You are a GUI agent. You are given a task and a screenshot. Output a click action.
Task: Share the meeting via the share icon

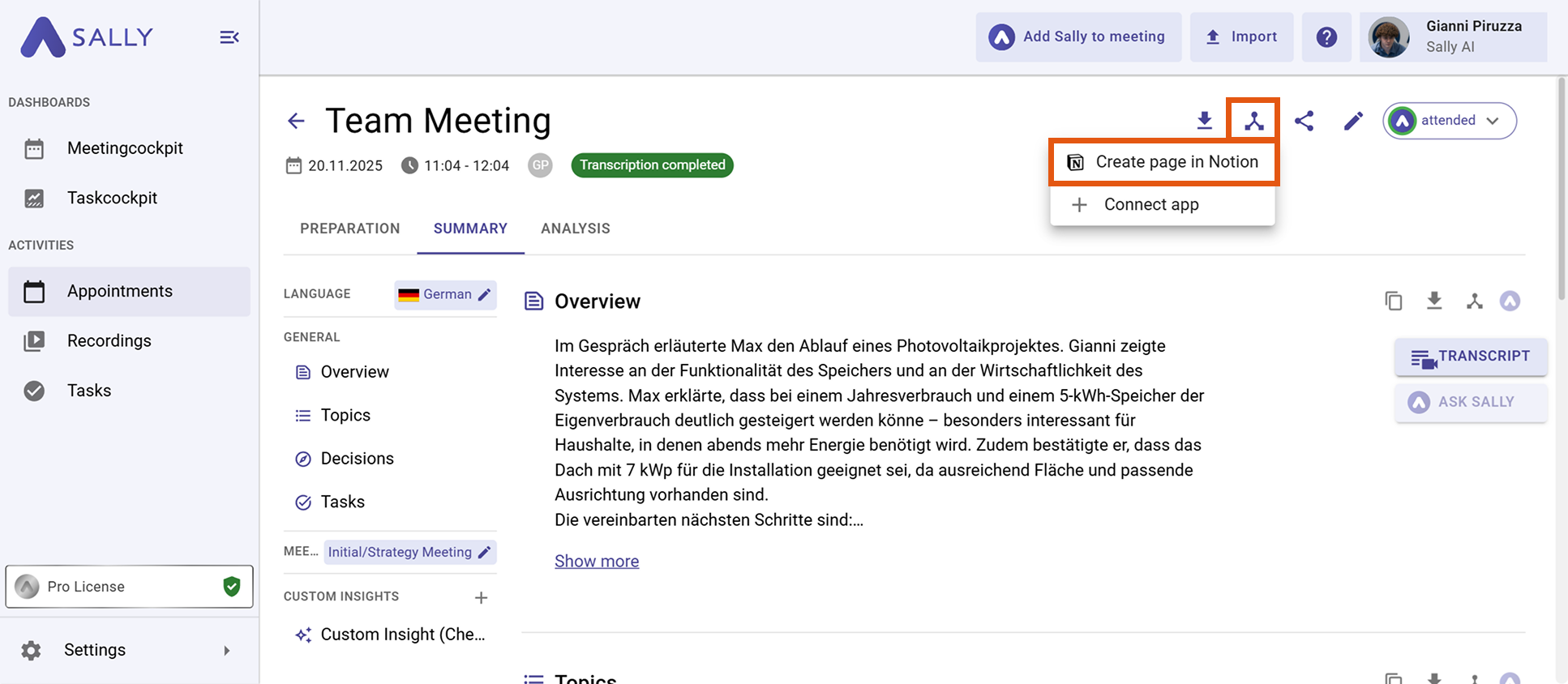coord(1304,121)
